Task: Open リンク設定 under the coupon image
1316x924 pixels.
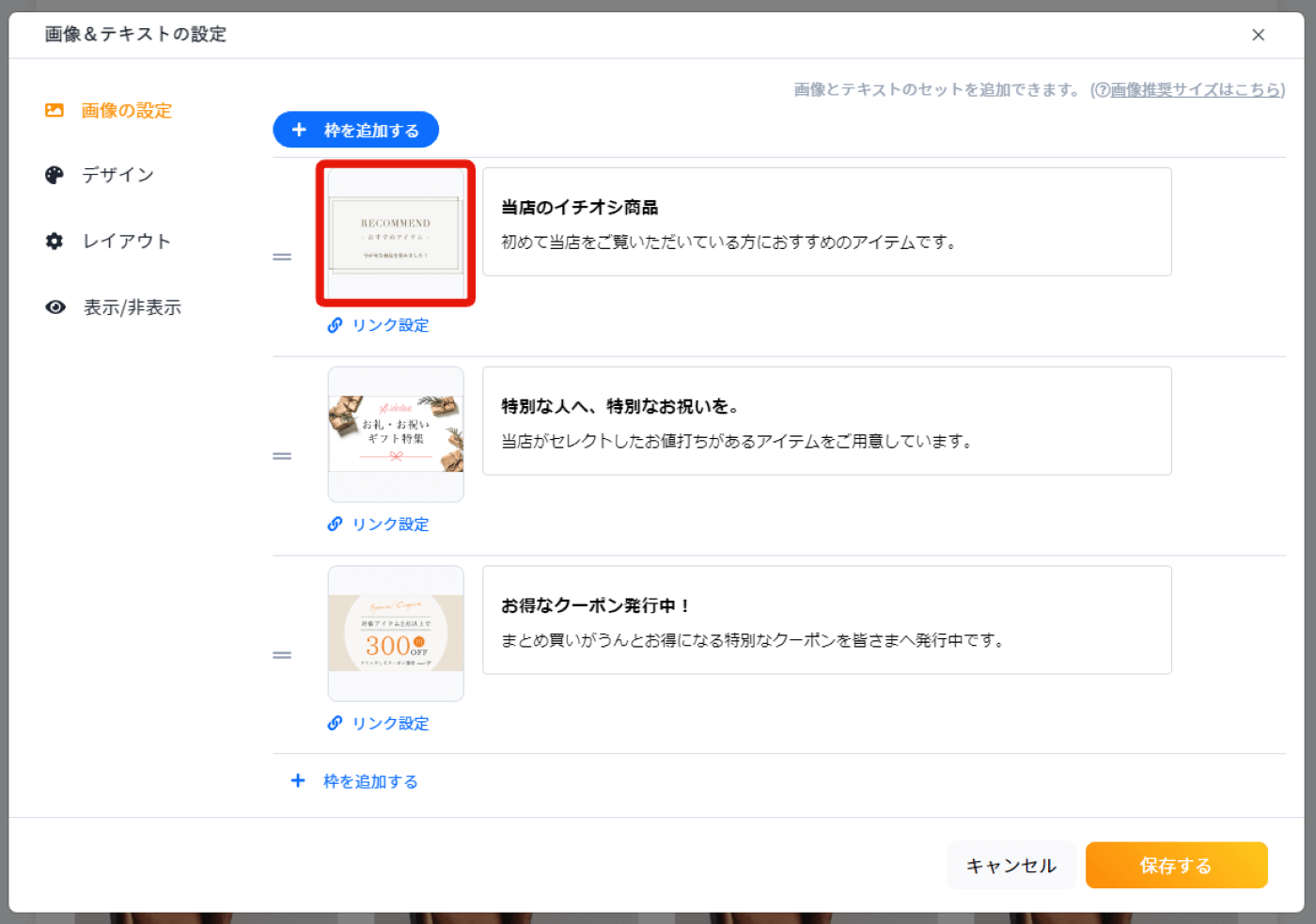Action: click(x=378, y=724)
